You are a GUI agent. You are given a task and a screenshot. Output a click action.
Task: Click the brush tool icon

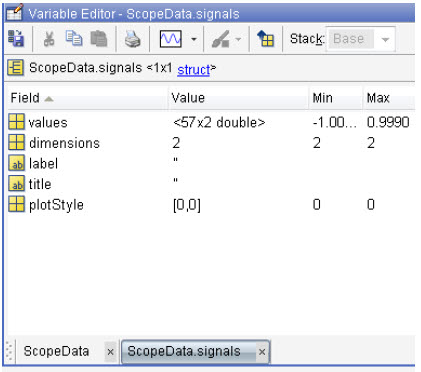click(220, 39)
